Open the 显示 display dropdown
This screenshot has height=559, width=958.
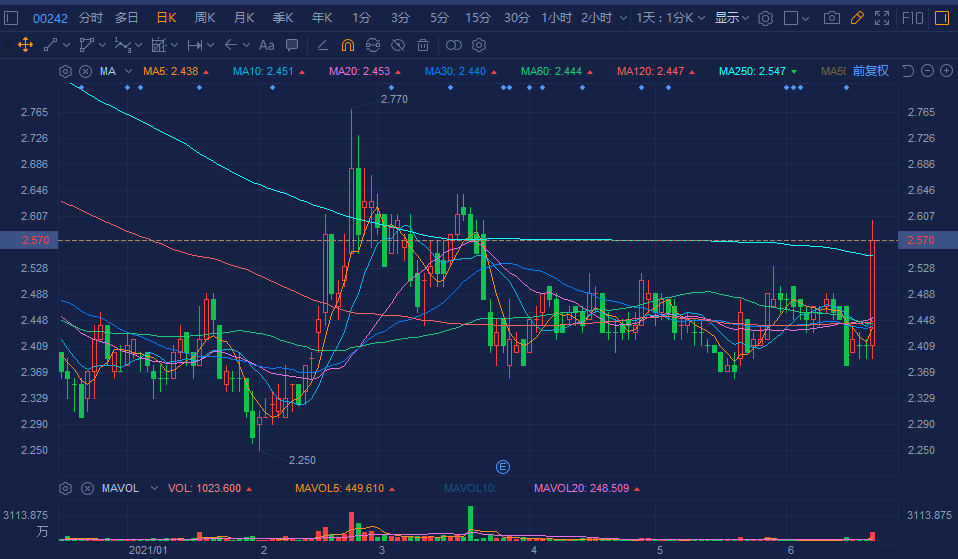[732, 18]
